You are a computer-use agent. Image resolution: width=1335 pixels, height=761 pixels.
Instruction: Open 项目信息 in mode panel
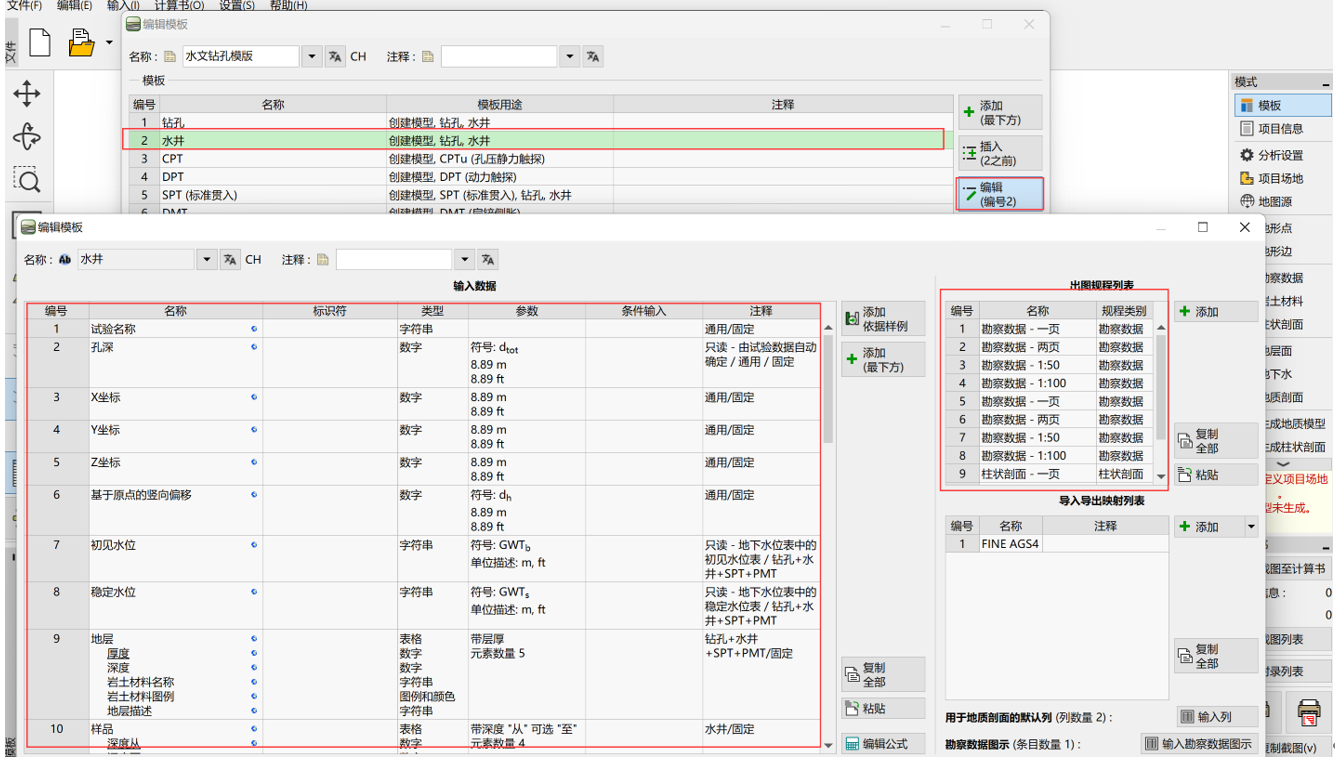coord(1283,128)
